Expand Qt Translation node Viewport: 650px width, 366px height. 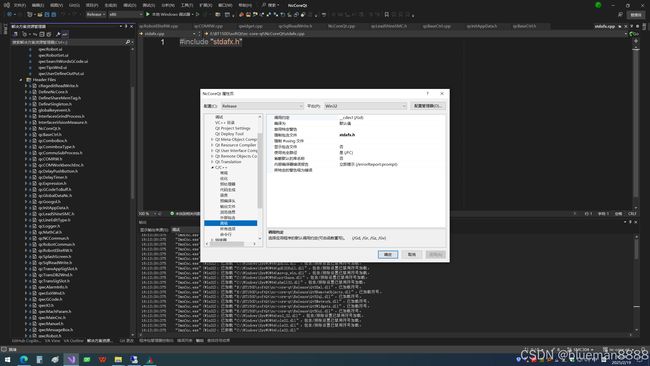point(212,162)
